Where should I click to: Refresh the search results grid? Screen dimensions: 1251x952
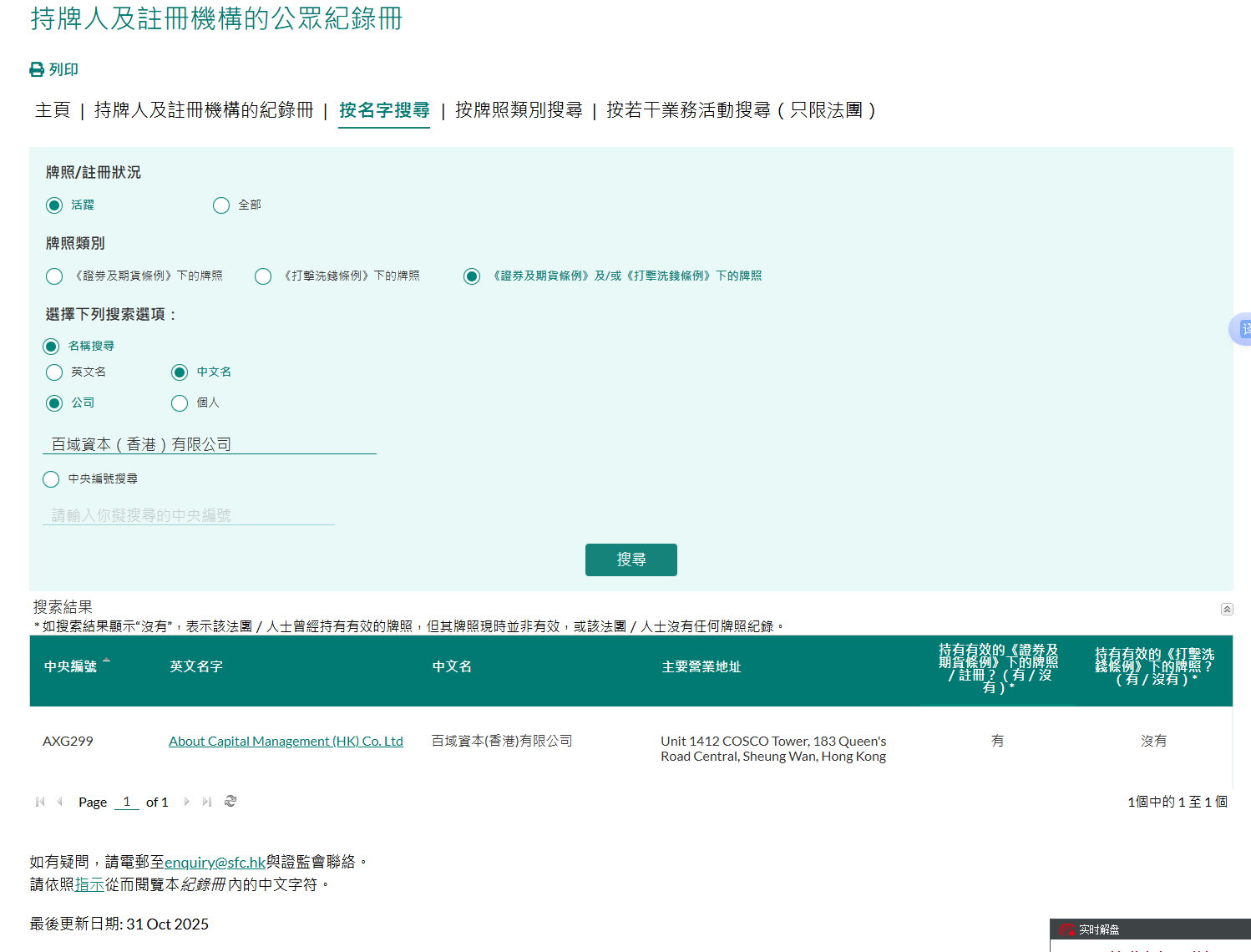(x=230, y=802)
